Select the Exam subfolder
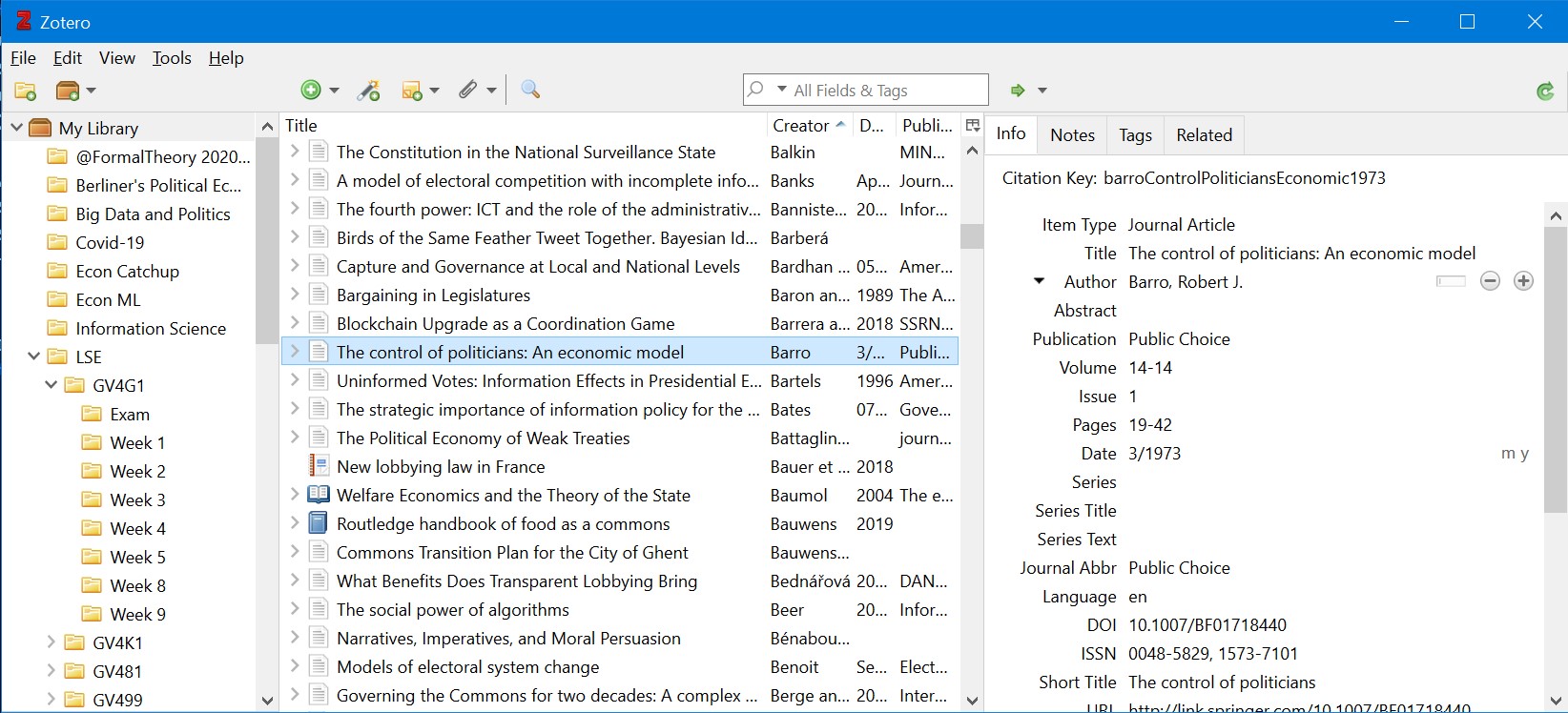1568x713 pixels. tap(130, 415)
